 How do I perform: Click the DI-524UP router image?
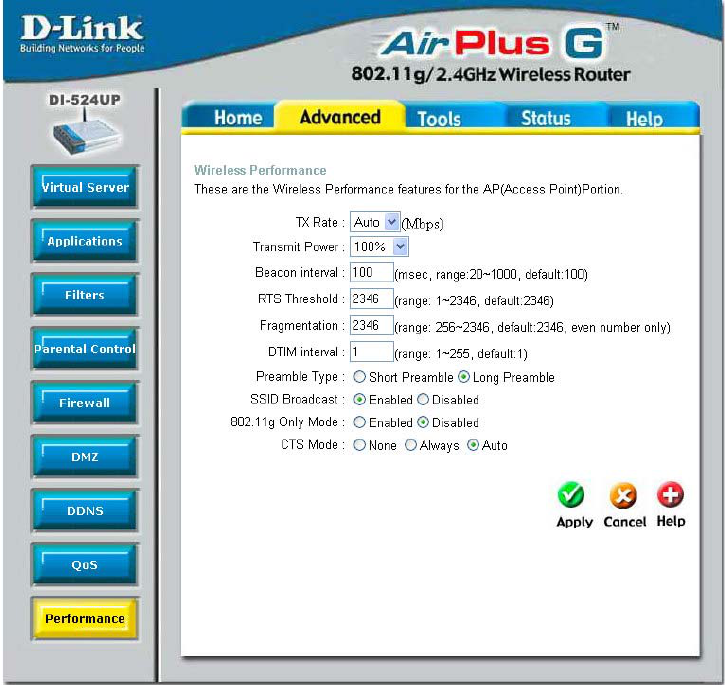[x=86, y=134]
